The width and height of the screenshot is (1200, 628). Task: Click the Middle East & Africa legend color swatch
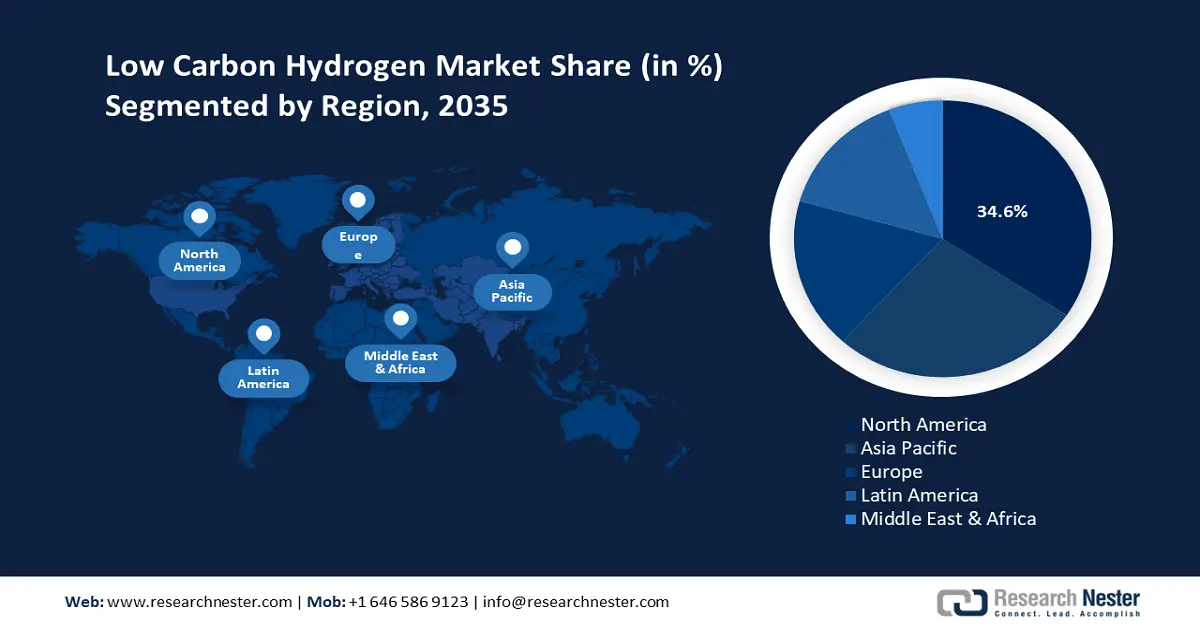pos(850,519)
